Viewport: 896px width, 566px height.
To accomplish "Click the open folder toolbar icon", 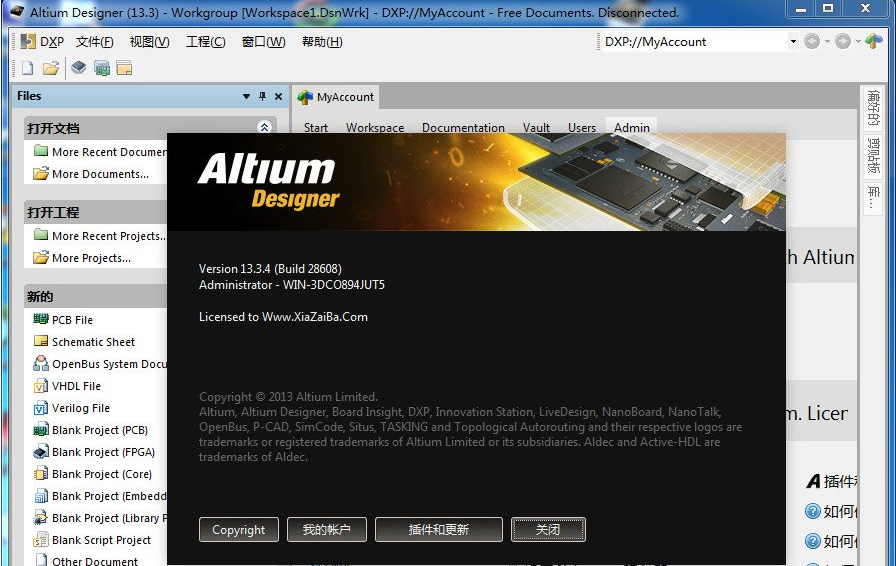I will pyautogui.click(x=51, y=69).
